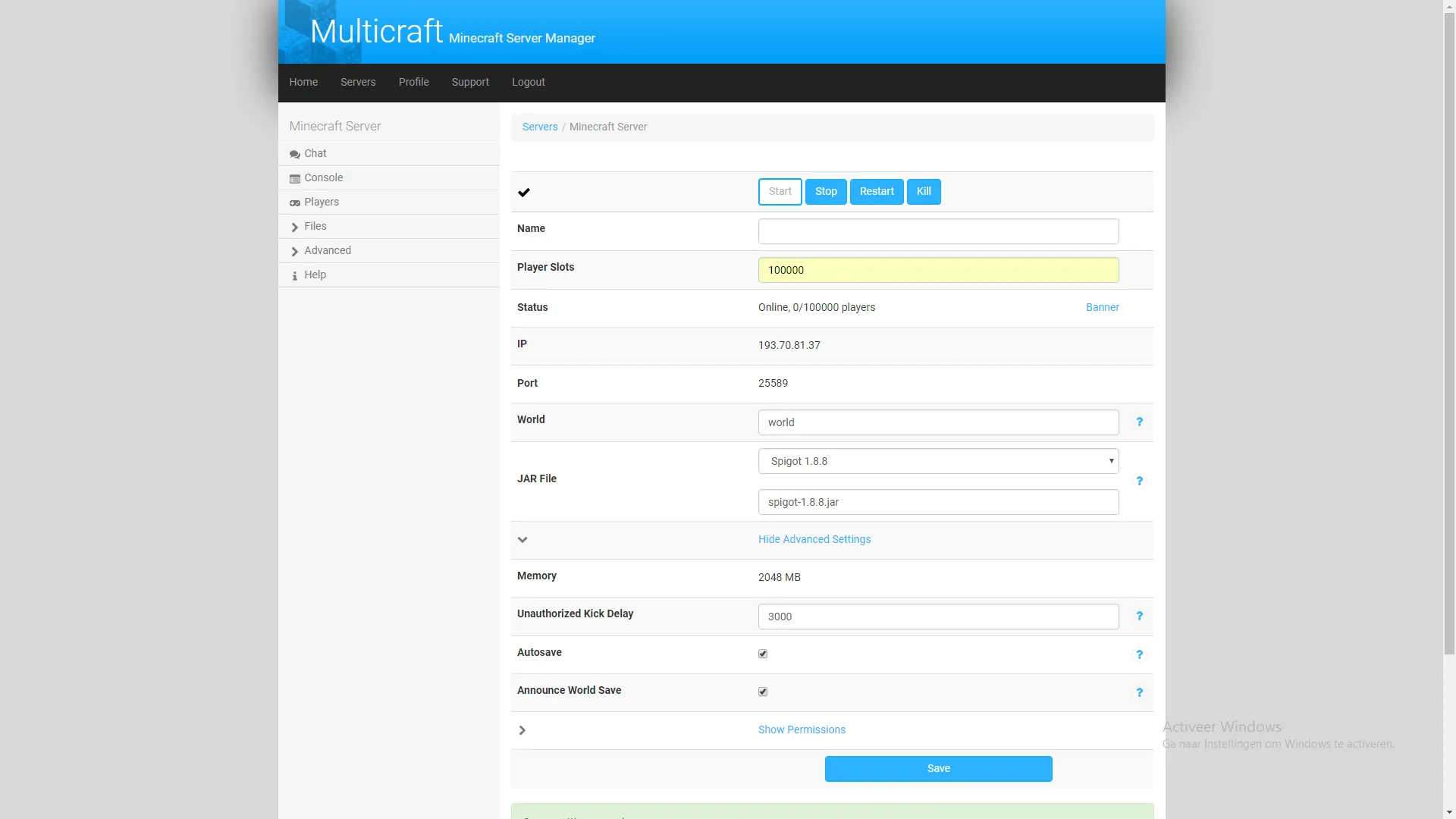The image size is (1456, 819).
Task: Click the Chat speech-bubble icon in sidebar
Action: (294, 154)
